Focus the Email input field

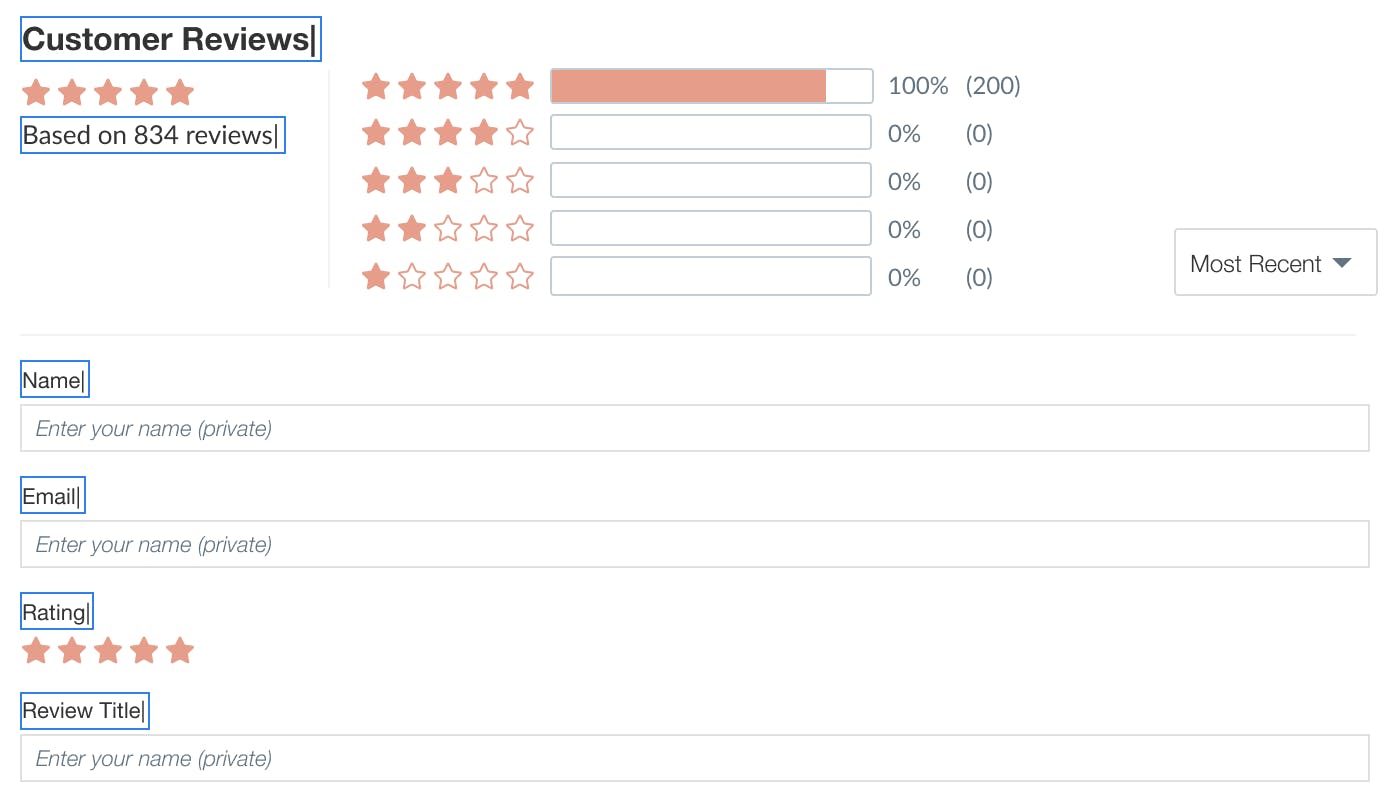pyautogui.click(x=695, y=544)
